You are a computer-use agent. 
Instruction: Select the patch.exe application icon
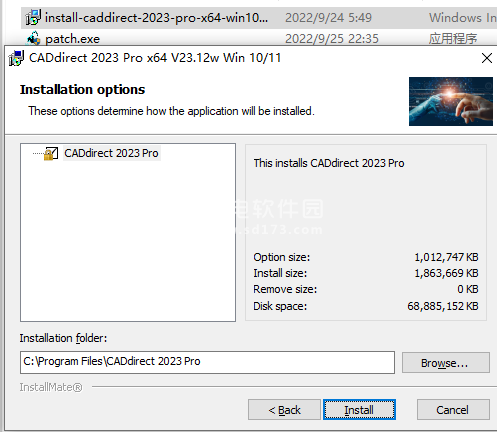pyautogui.click(x=34, y=39)
